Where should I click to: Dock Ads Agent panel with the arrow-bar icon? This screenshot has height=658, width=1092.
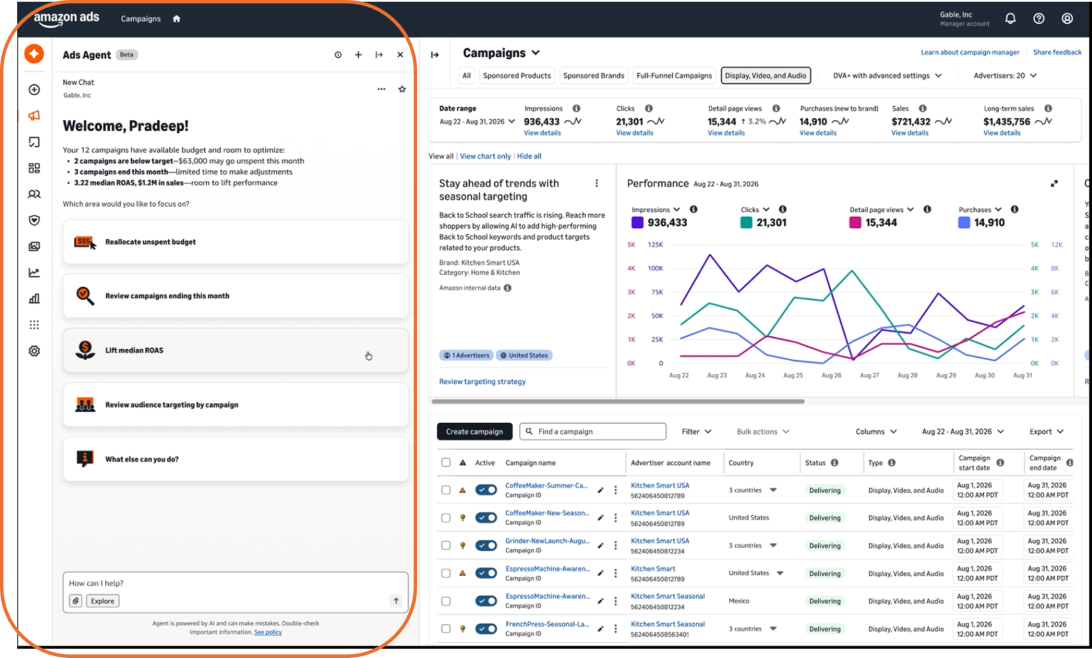(x=379, y=54)
